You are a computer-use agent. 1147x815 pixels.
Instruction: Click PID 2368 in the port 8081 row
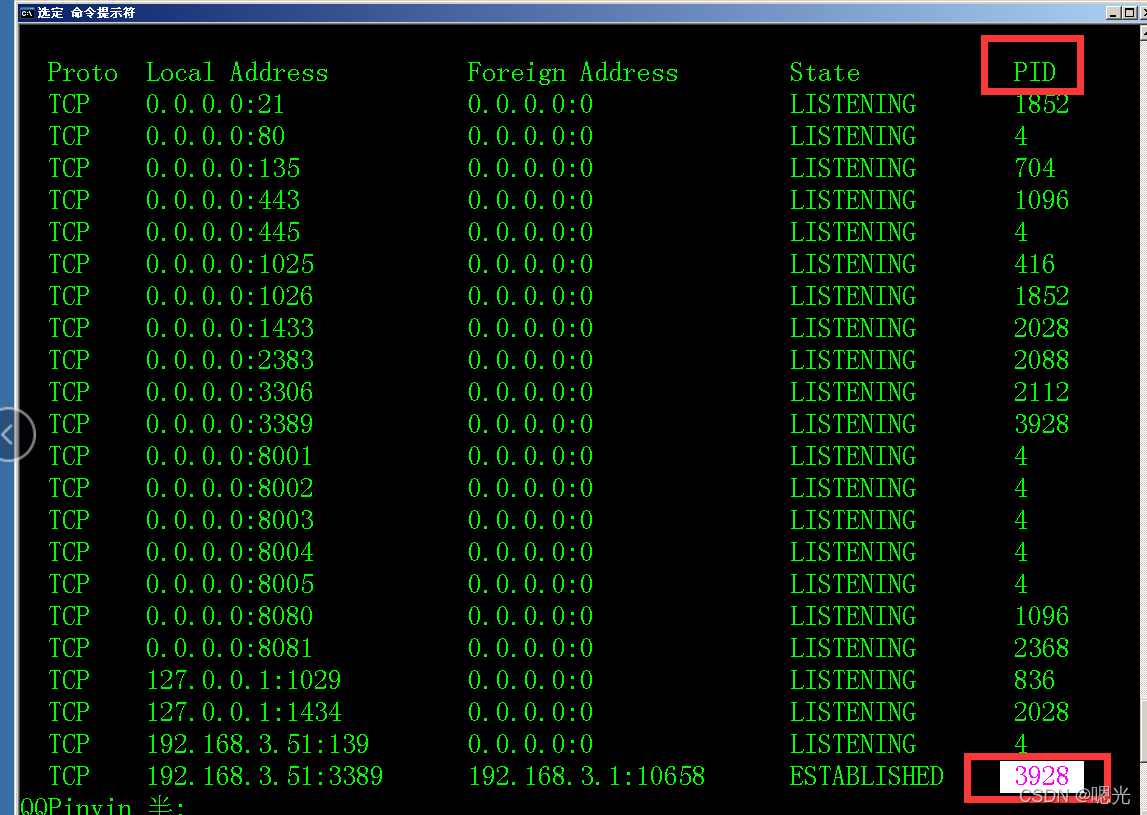pos(1042,648)
